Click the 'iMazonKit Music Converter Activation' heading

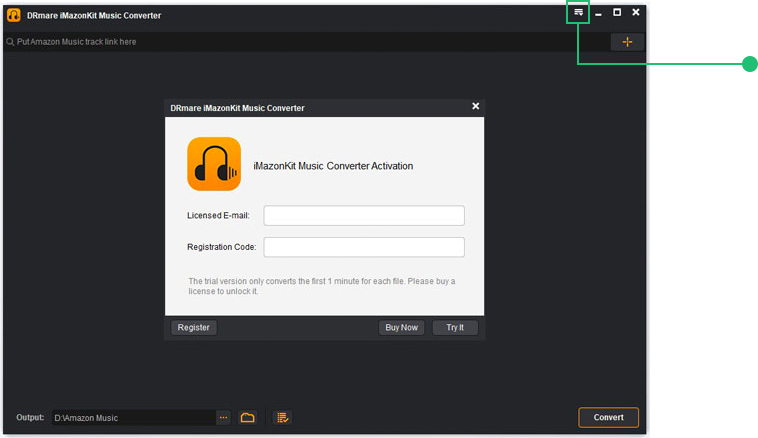pos(333,166)
